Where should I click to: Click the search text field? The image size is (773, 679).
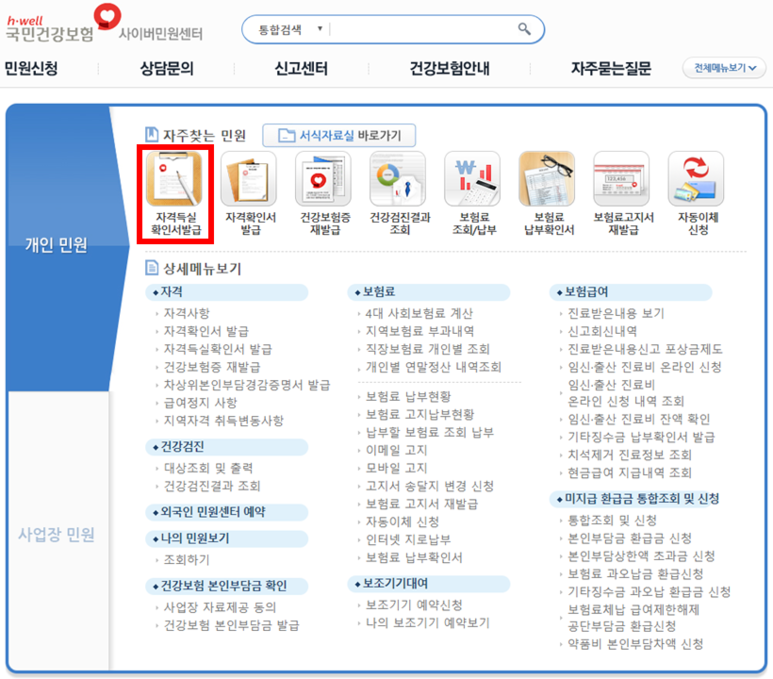[x=423, y=30]
